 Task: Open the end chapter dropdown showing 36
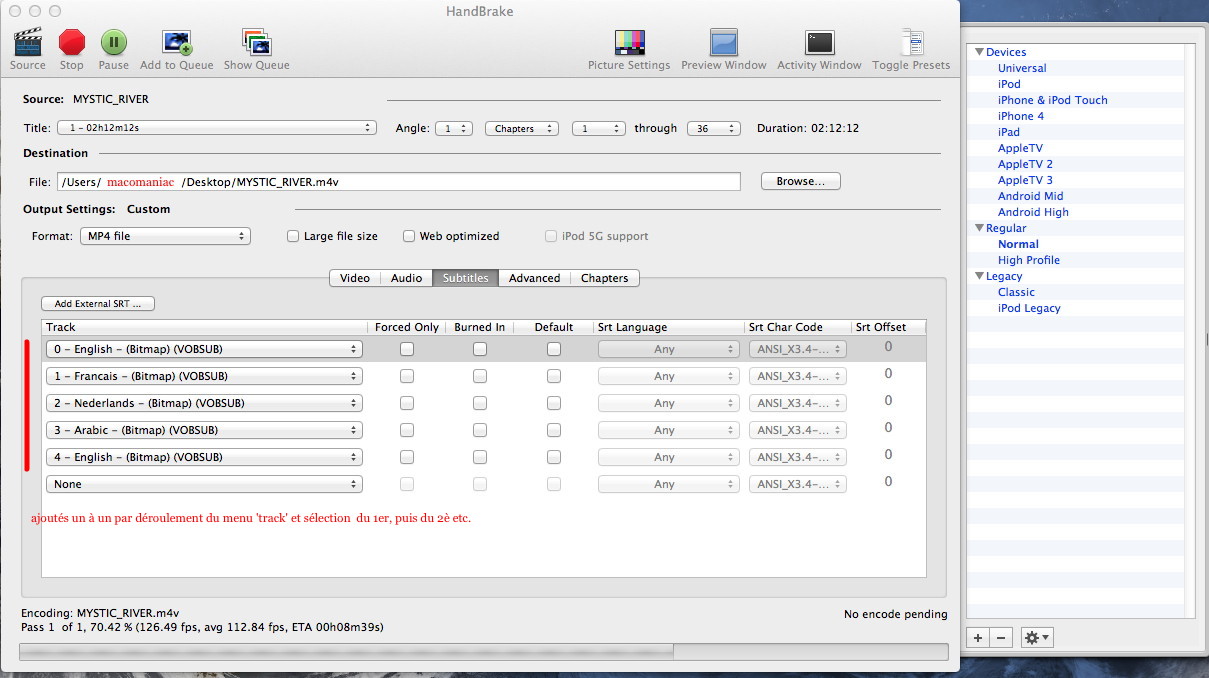click(713, 128)
